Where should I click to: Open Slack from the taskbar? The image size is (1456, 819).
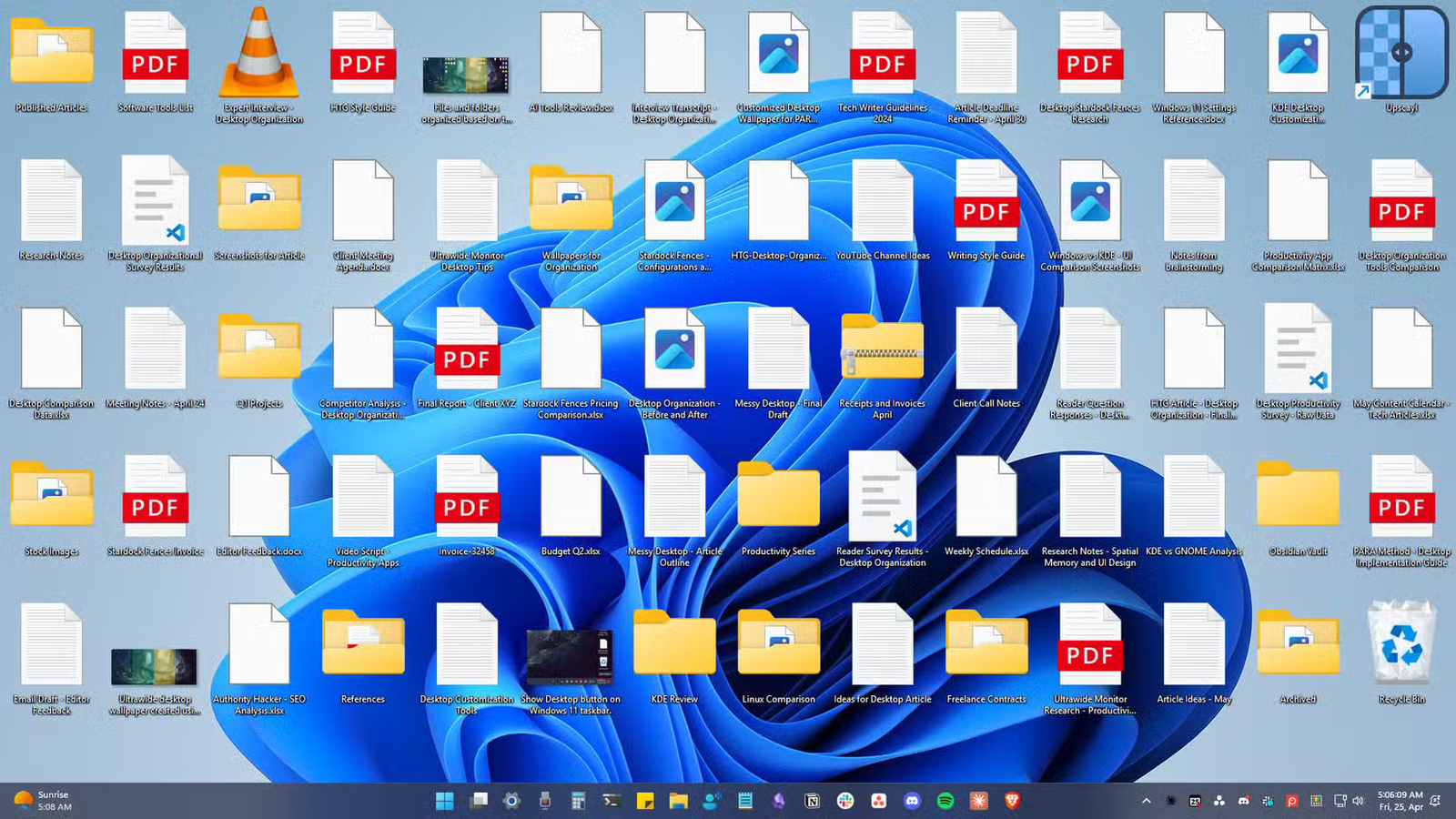(x=845, y=802)
